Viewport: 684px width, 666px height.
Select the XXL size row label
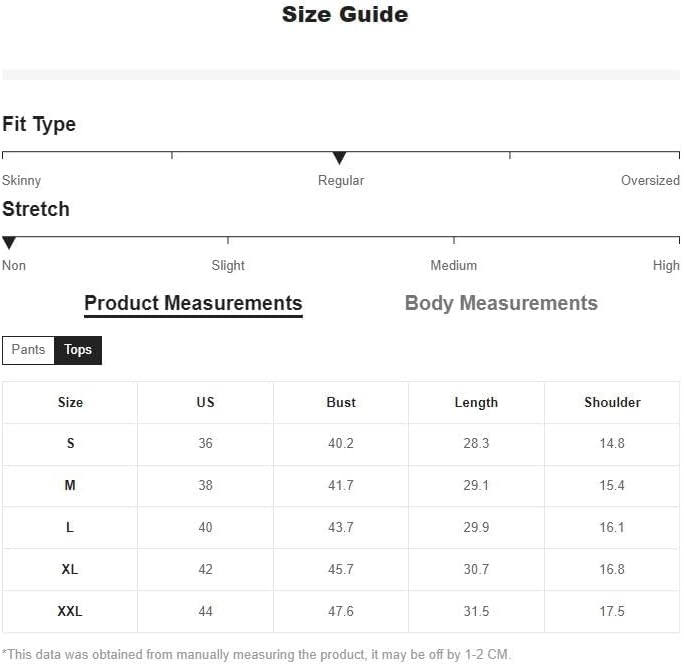(70, 611)
